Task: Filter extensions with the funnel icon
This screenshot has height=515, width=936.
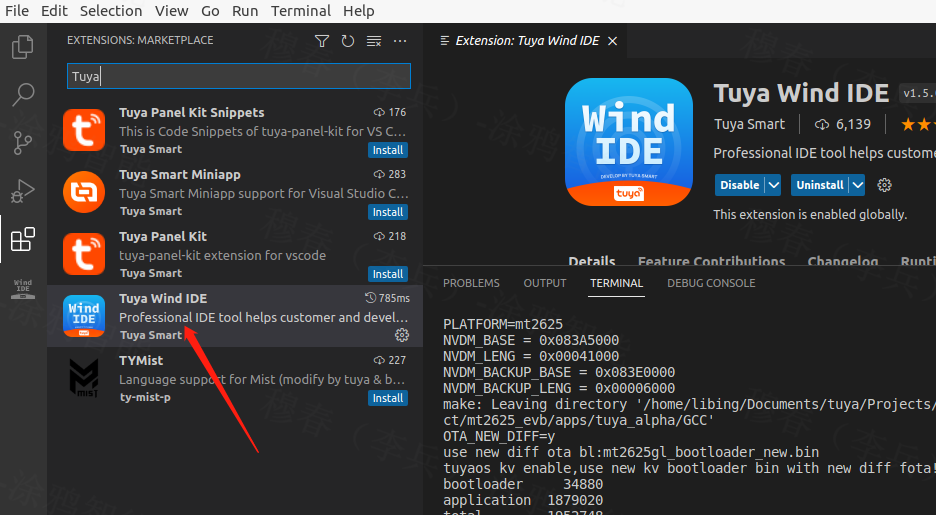Action: [x=322, y=41]
